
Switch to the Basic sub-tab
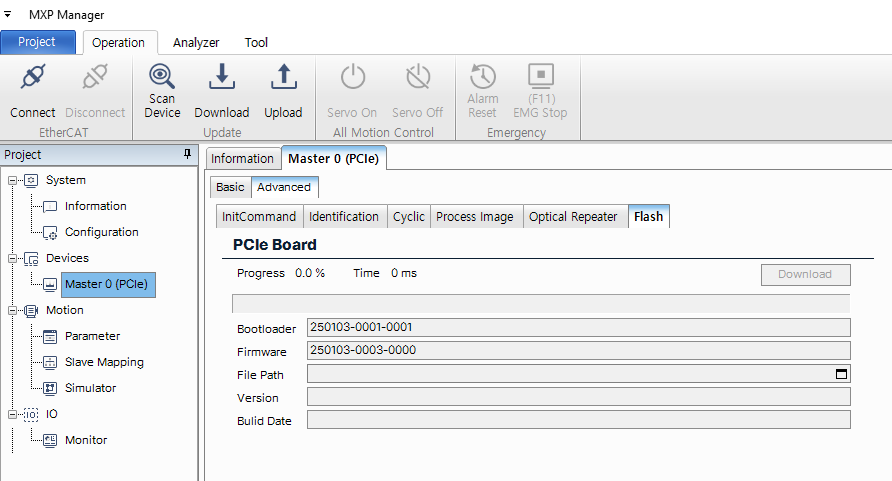tap(230, 187)
